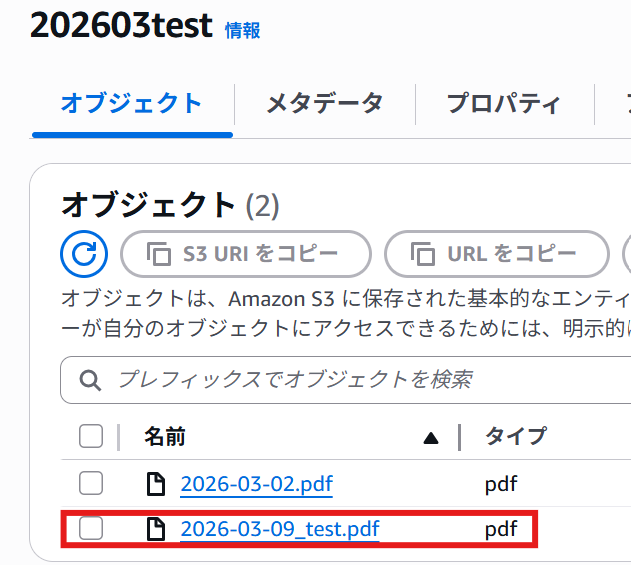
Task: Click the copy icon in URL をコピー button
Action: (423, 254)
